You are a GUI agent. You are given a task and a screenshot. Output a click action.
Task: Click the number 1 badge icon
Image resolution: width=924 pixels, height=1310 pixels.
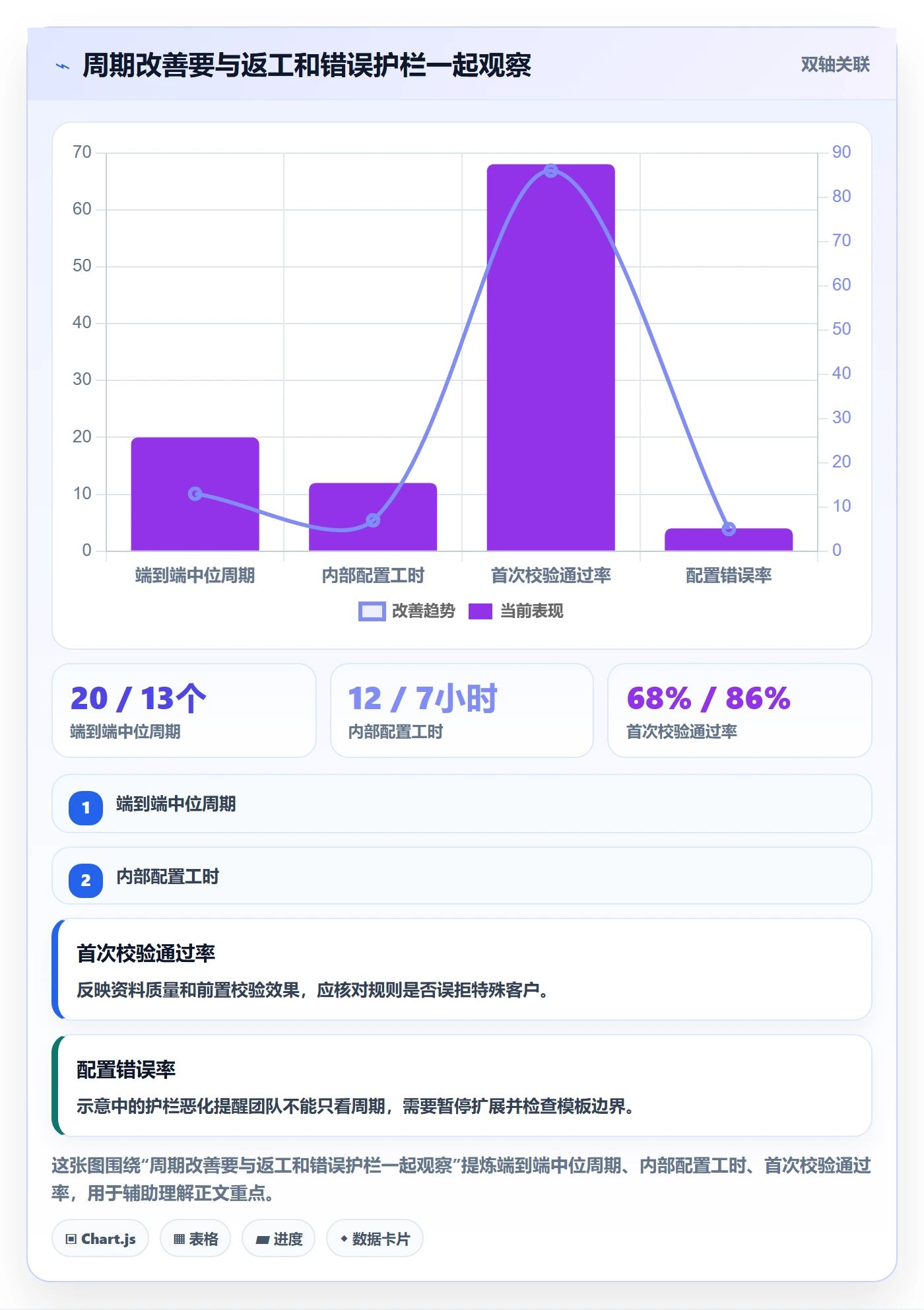tap(86, 808)
